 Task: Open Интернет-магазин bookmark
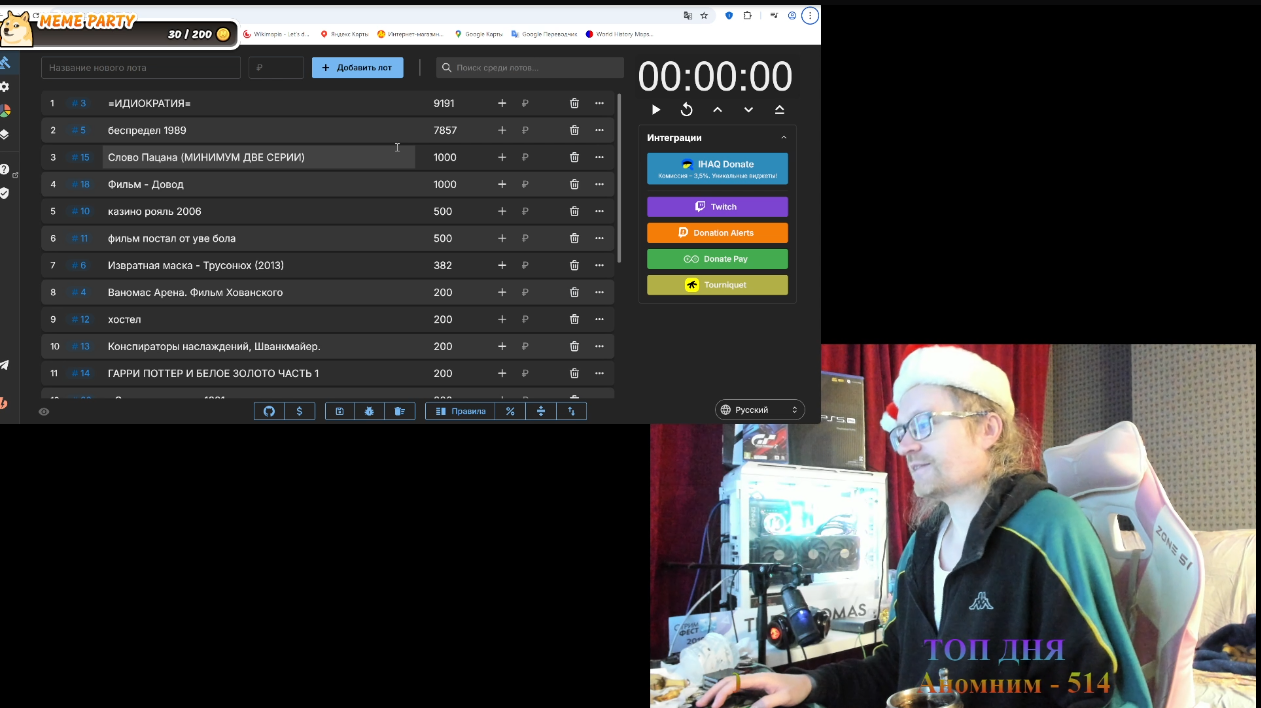[x=411, y=34]
